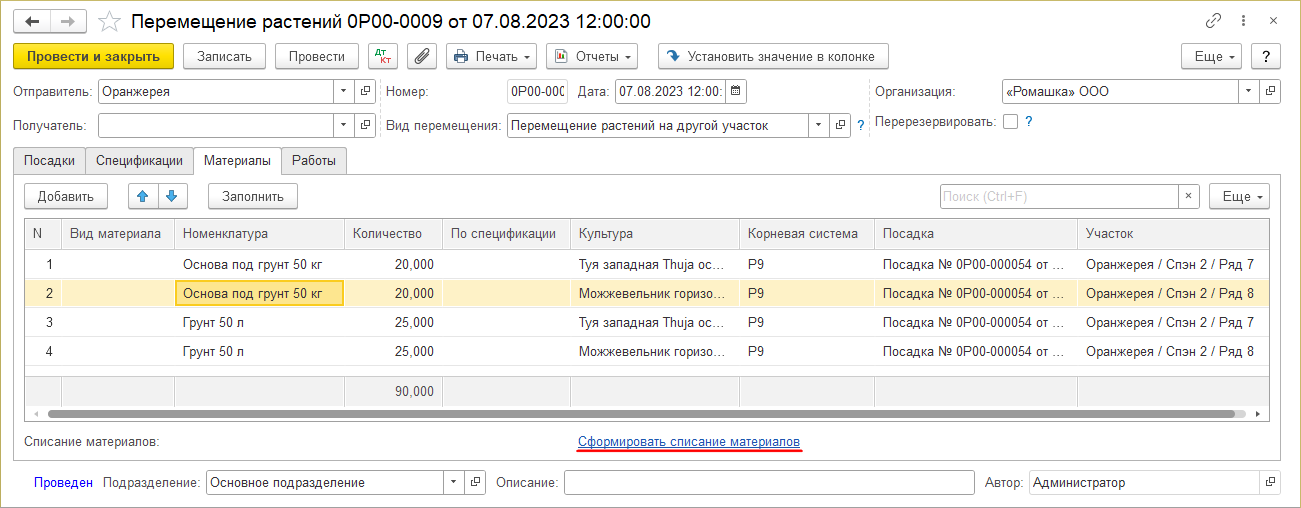Add document to favorites with star icon
This screenshot has height=508, width=1301.
(111, 21)
